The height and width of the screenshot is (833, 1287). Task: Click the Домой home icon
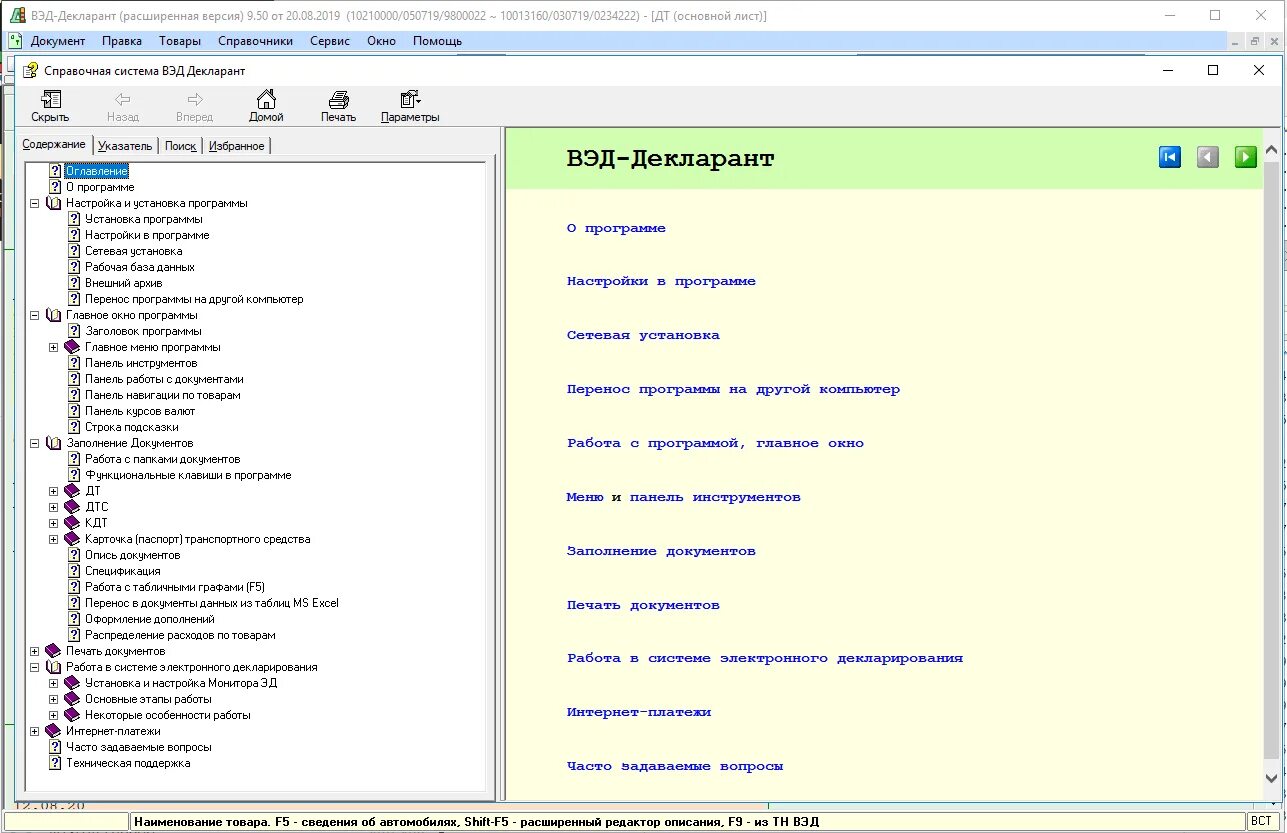coord(266,99)
